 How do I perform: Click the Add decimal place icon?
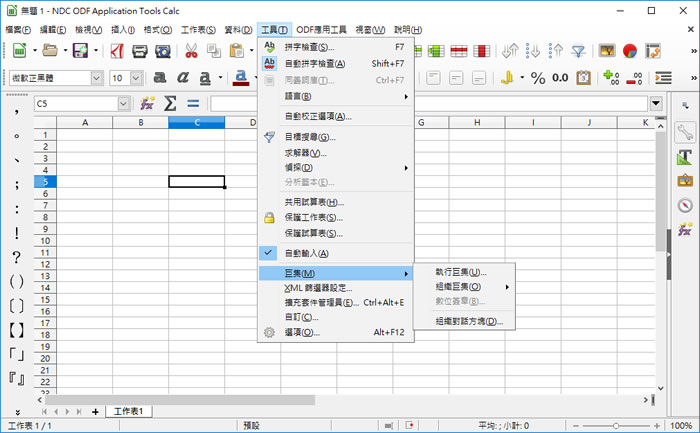(611, 78)
